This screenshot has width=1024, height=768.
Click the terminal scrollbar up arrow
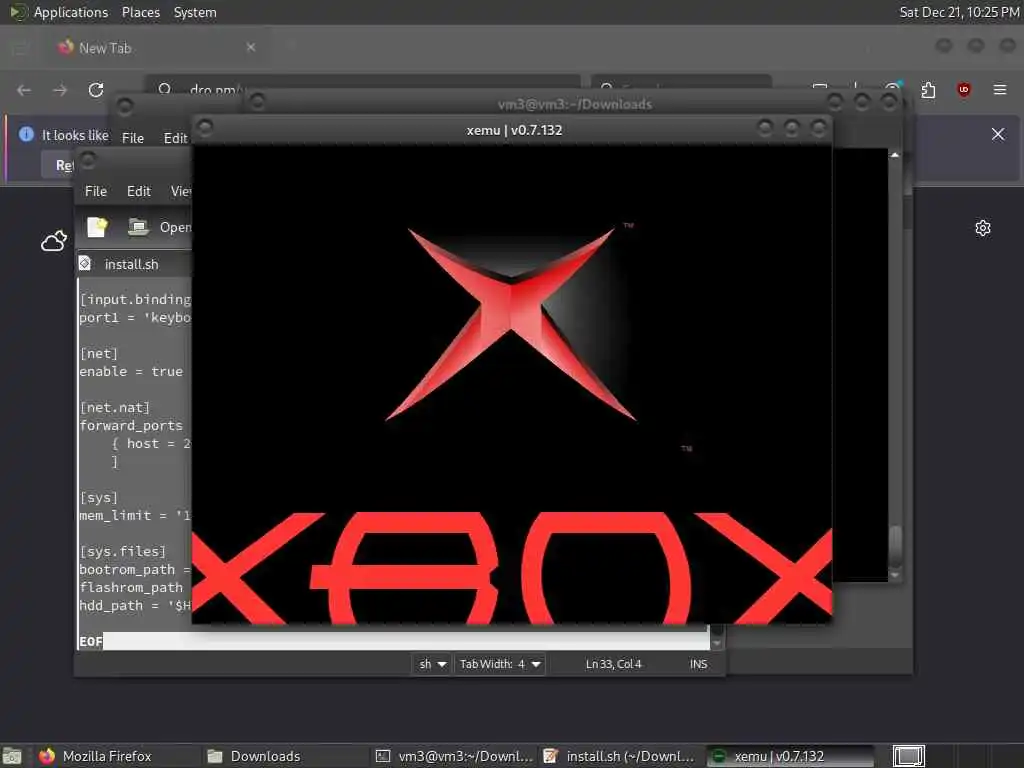895,155
